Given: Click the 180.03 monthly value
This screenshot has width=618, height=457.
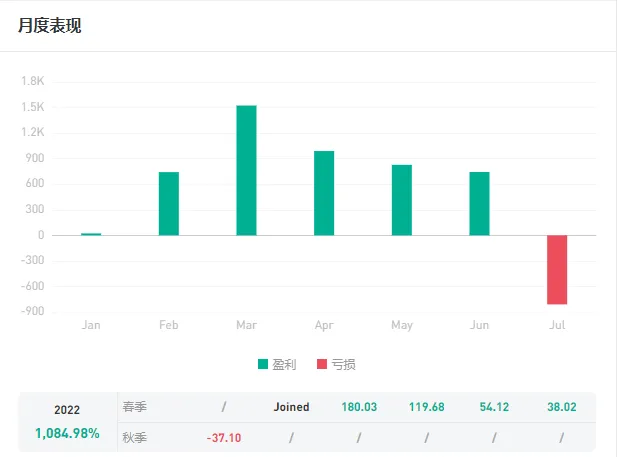Looking at the screenshot, I should 359,407.
